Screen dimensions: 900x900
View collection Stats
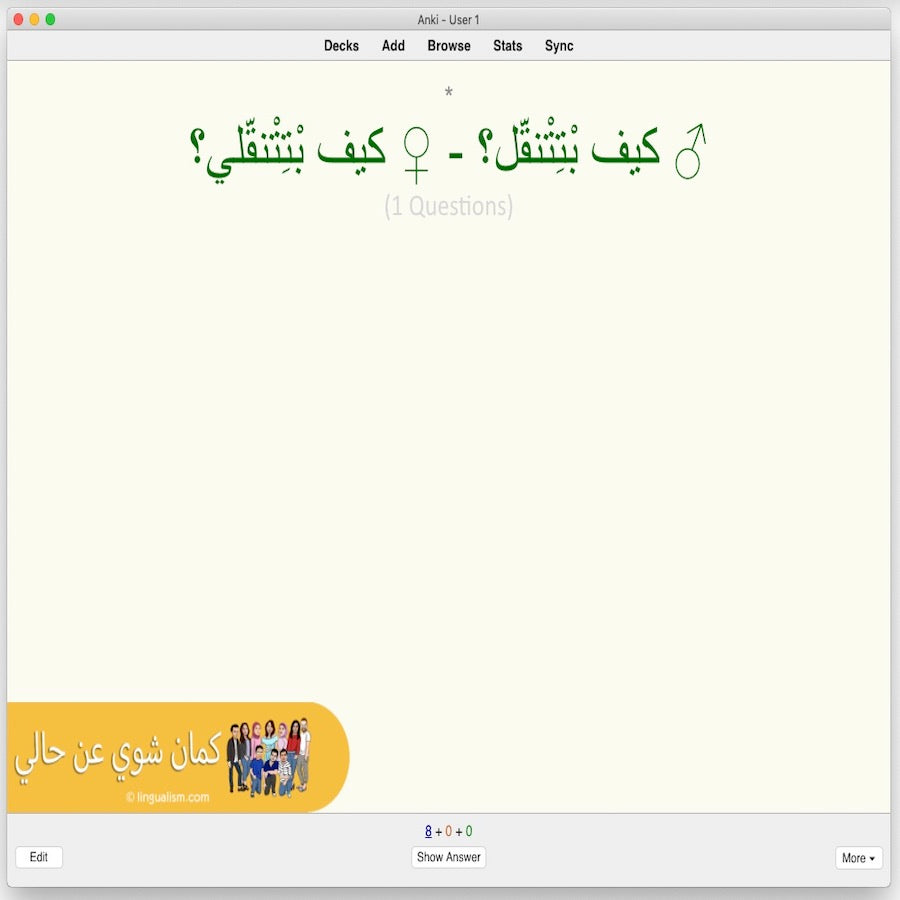pyautogui.click(x=507, y=45)
